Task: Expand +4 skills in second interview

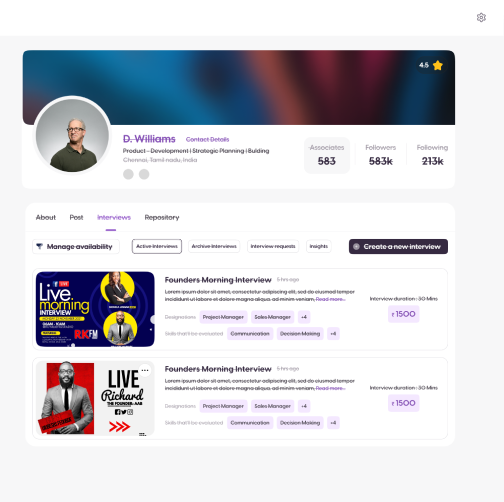Action: [333, 423]
